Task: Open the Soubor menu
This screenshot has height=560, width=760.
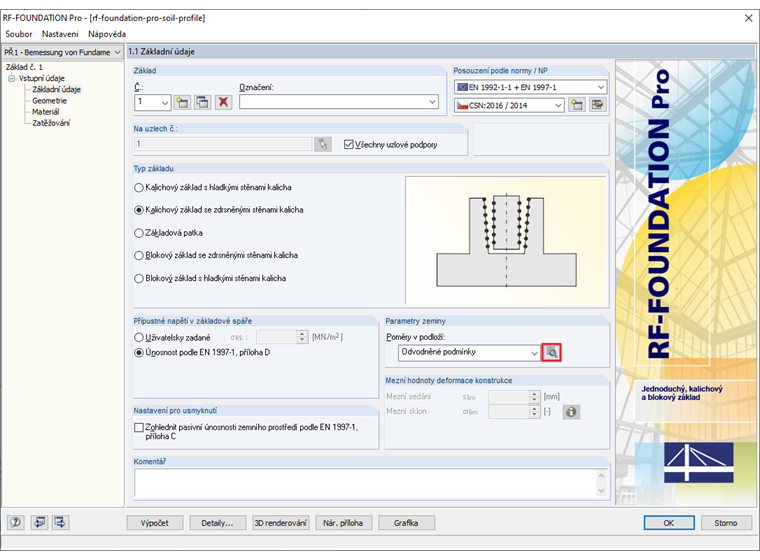Action: (19, 34)
